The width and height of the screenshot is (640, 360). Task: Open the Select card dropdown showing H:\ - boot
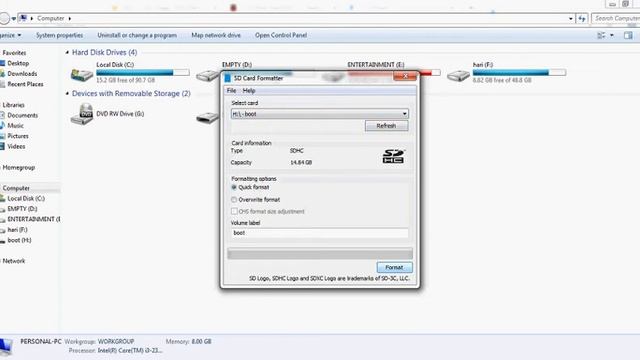coord(319,114)
